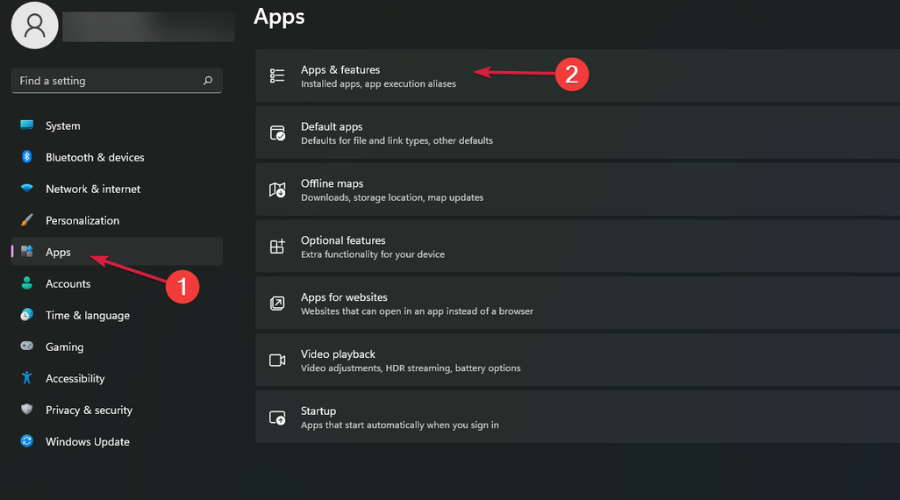This screenshot has height=500, width=900.
Task: Click the Personalization paintbrush icon
Action: (27, 220)
